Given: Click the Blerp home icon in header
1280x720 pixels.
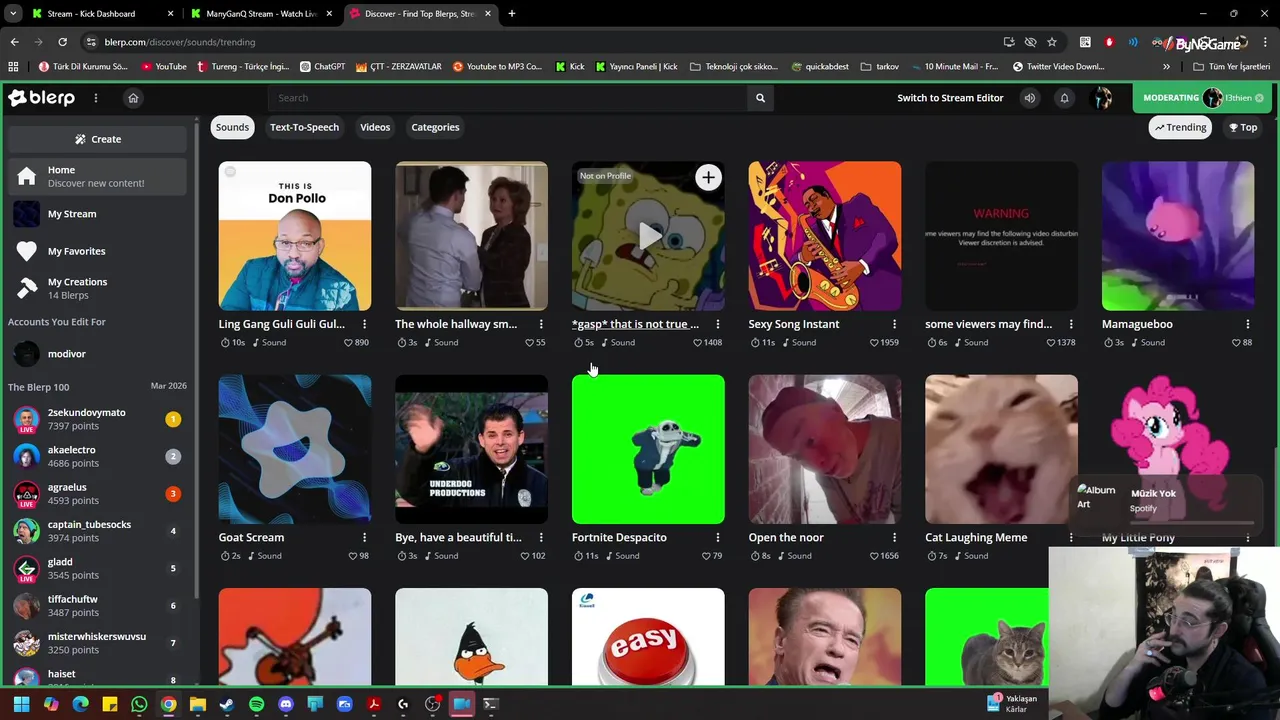Looking at the screenshot, I should (x=133, y=98).
